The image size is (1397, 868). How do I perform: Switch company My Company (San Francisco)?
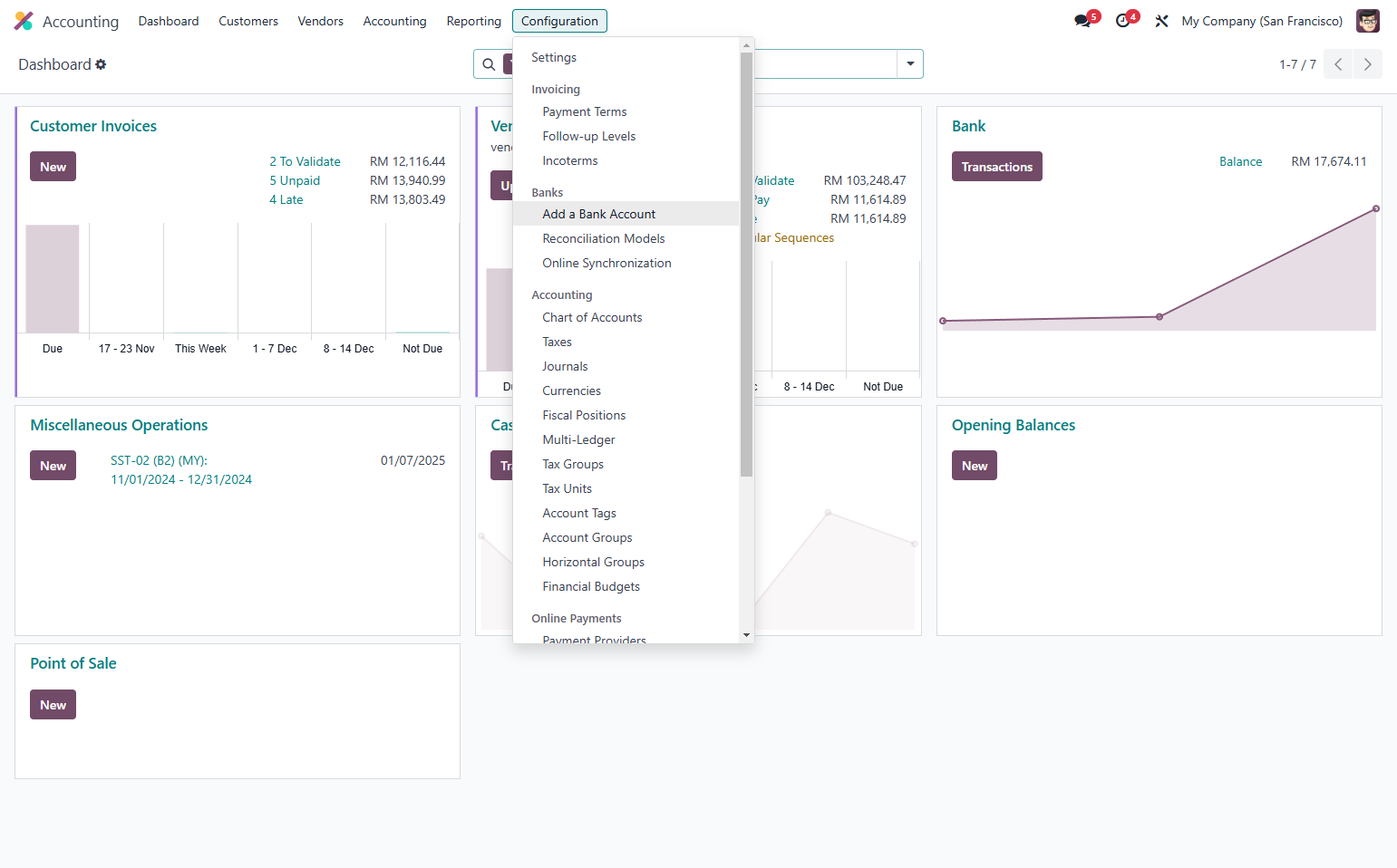pyautogui.click(x=1262, y=21)
